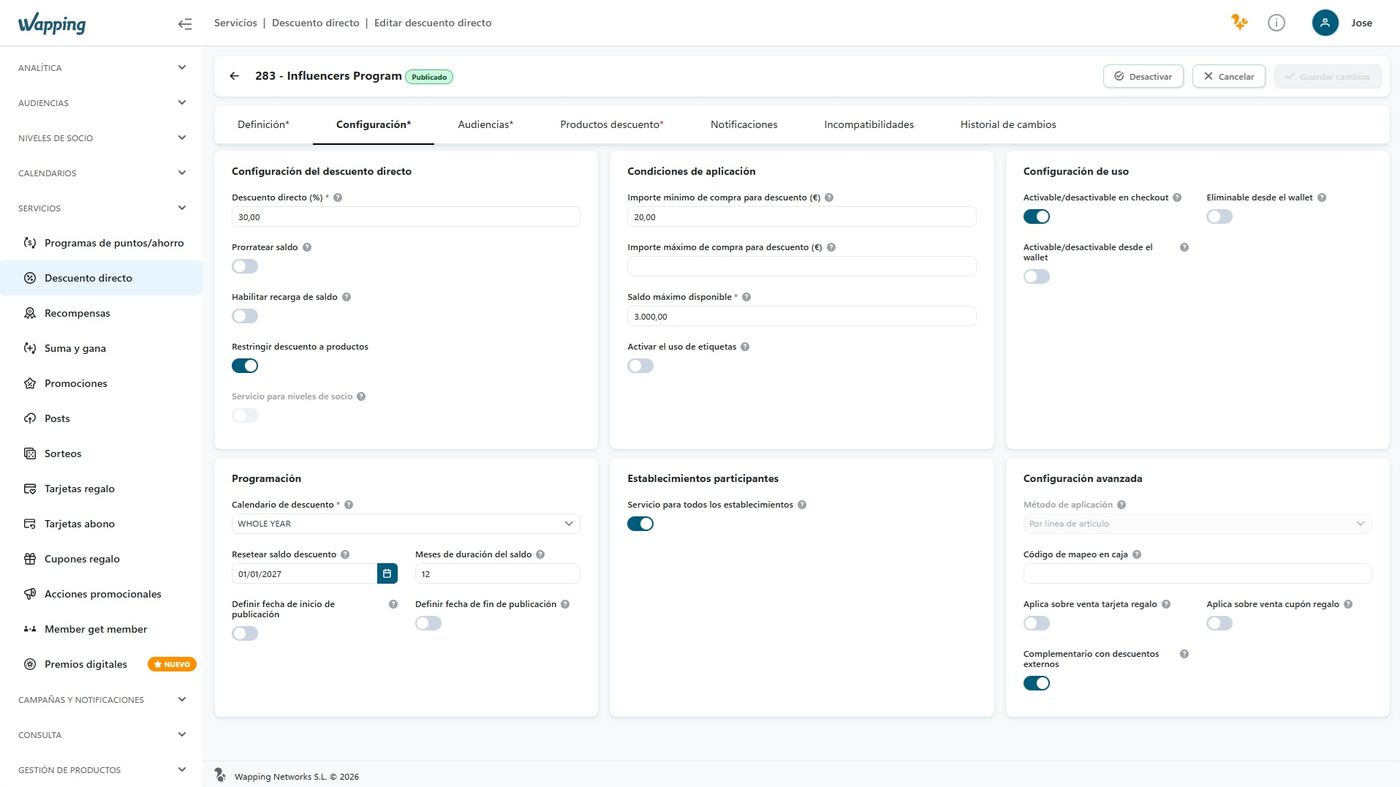Open the calendar picker for Resetear saldo
The width and height of the screenshot is (1400, 787).
387,574
